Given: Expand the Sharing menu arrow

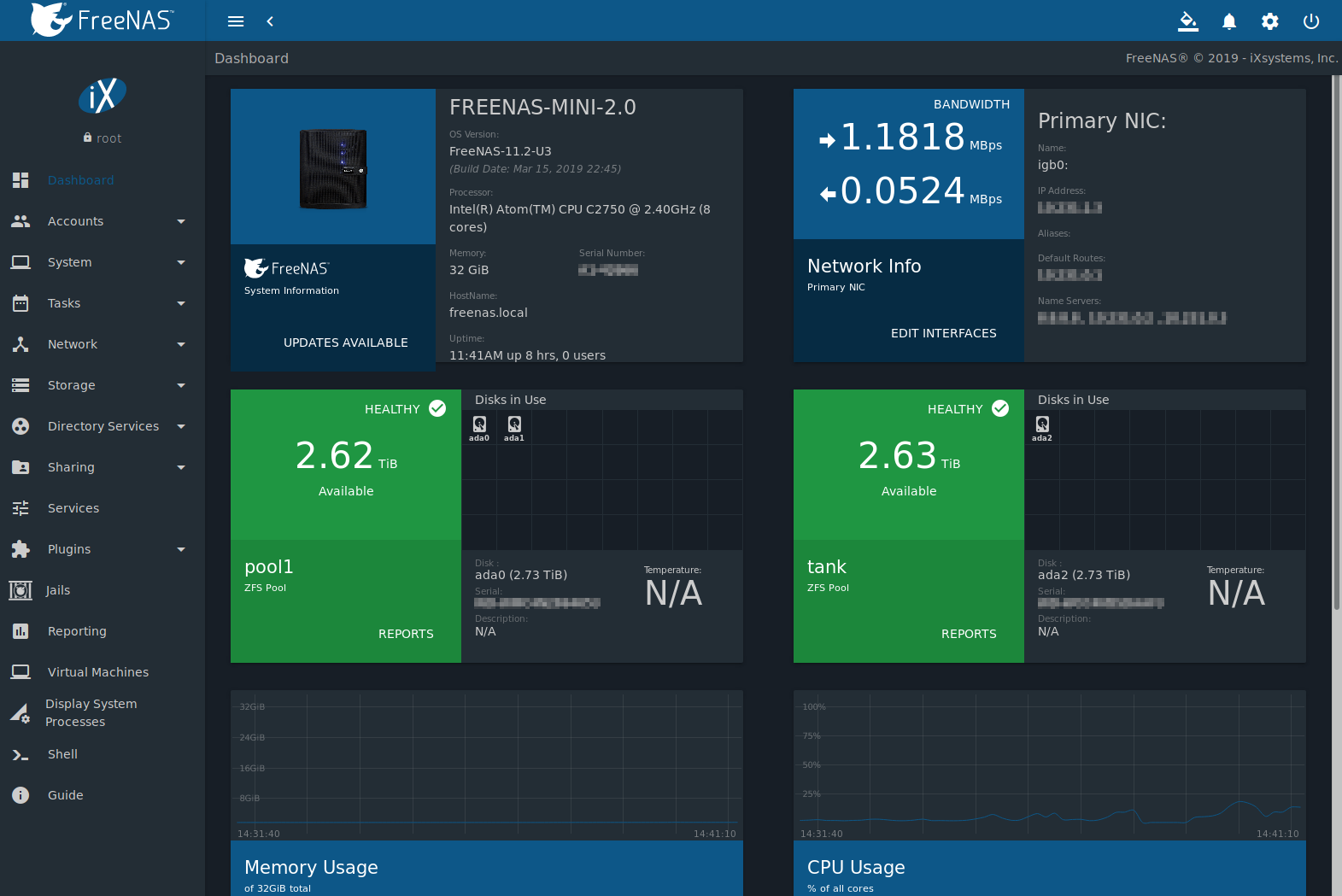Looking at the screenshot, I should [181, 467].
